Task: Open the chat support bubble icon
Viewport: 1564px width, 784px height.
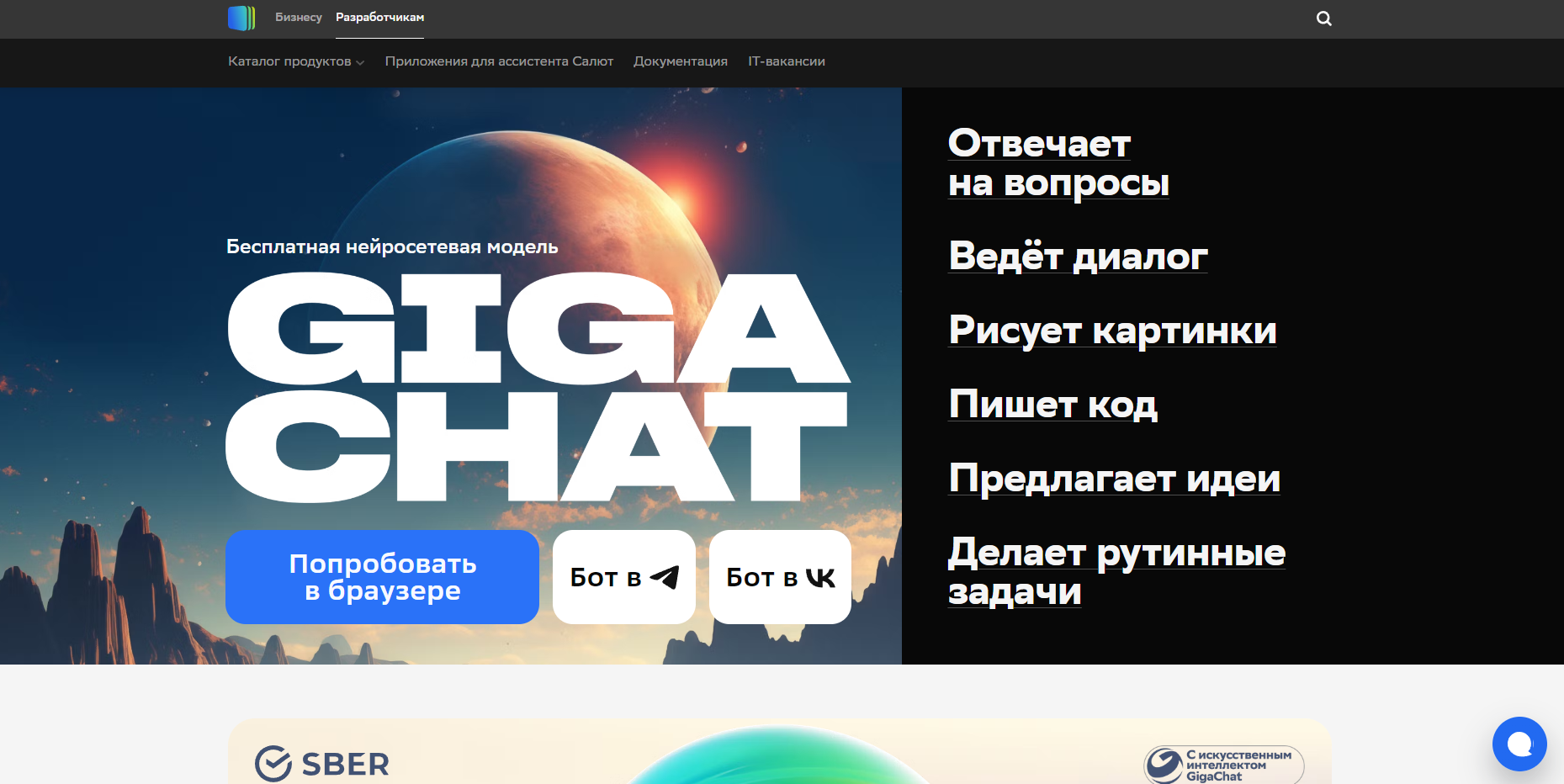Action: 1519,744
